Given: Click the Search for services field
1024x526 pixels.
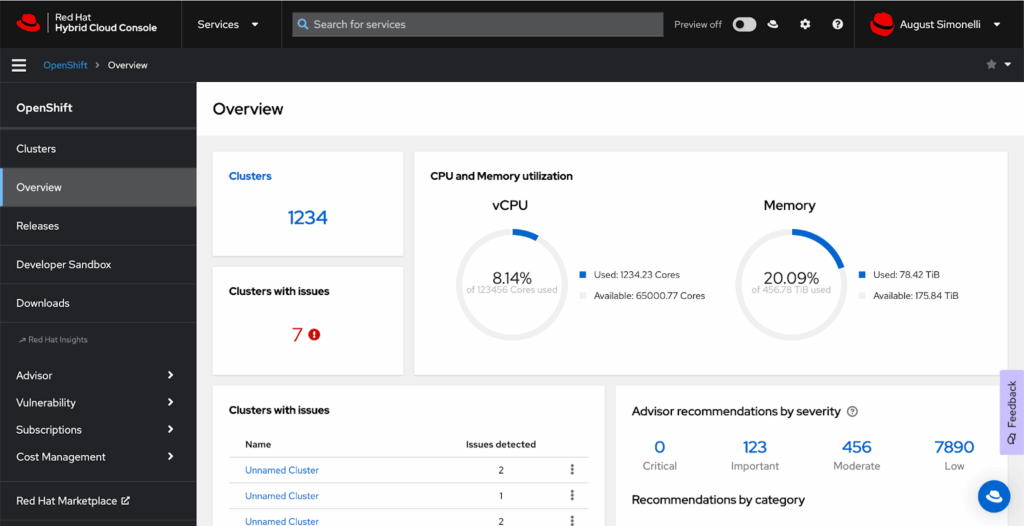Looking at the screenshot, I should (478, 24).
